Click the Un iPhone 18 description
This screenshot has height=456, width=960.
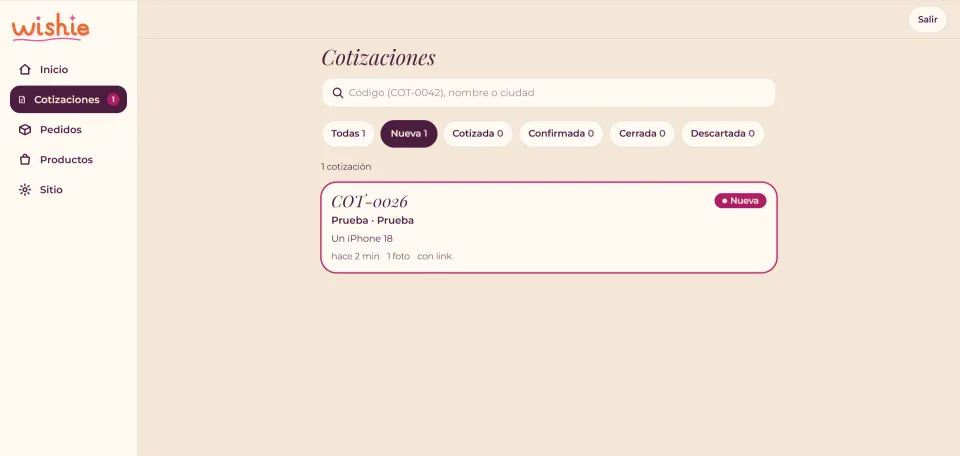tap(362, 239)
